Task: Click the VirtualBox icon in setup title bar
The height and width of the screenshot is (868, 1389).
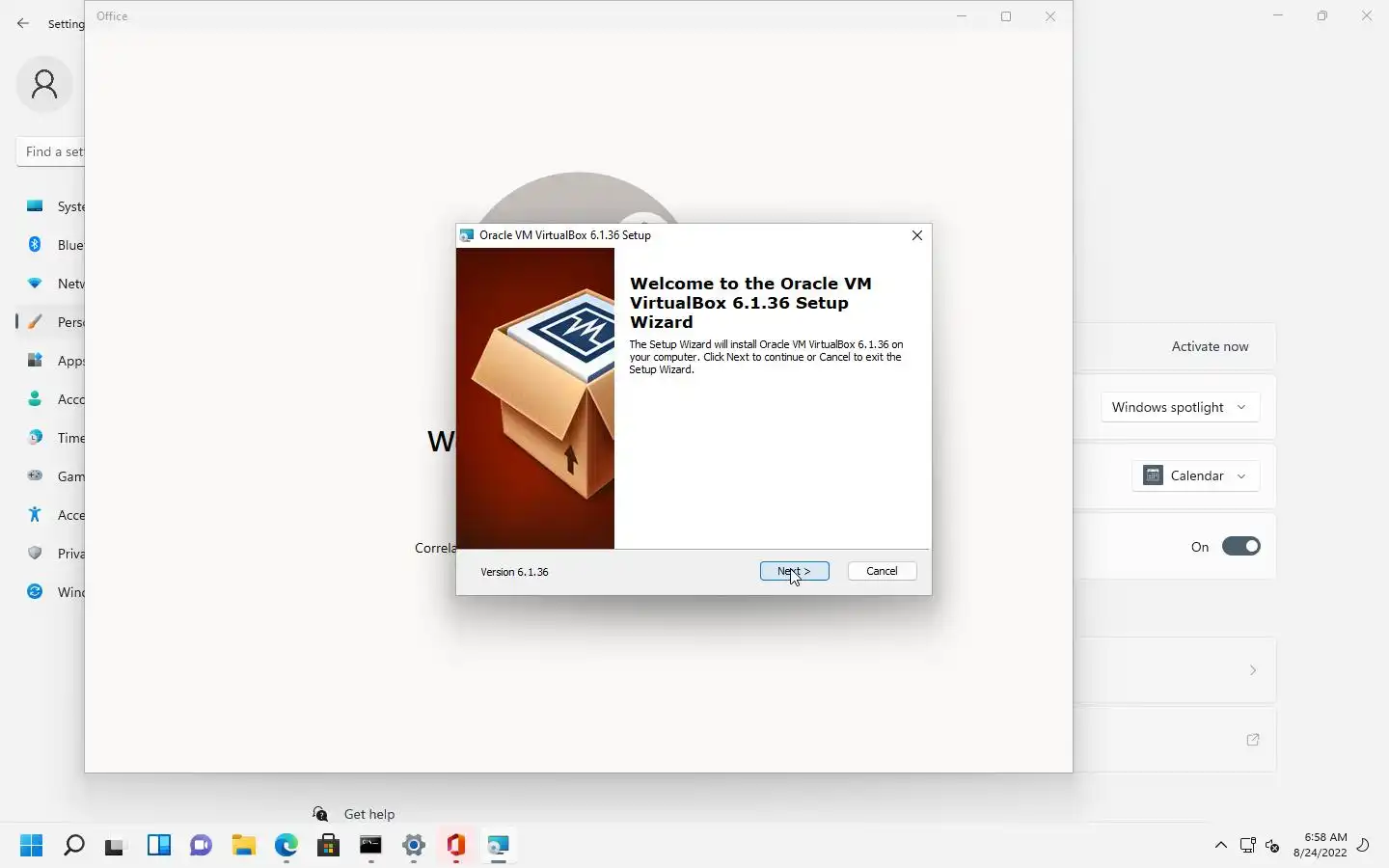Action: click(467, 235)
